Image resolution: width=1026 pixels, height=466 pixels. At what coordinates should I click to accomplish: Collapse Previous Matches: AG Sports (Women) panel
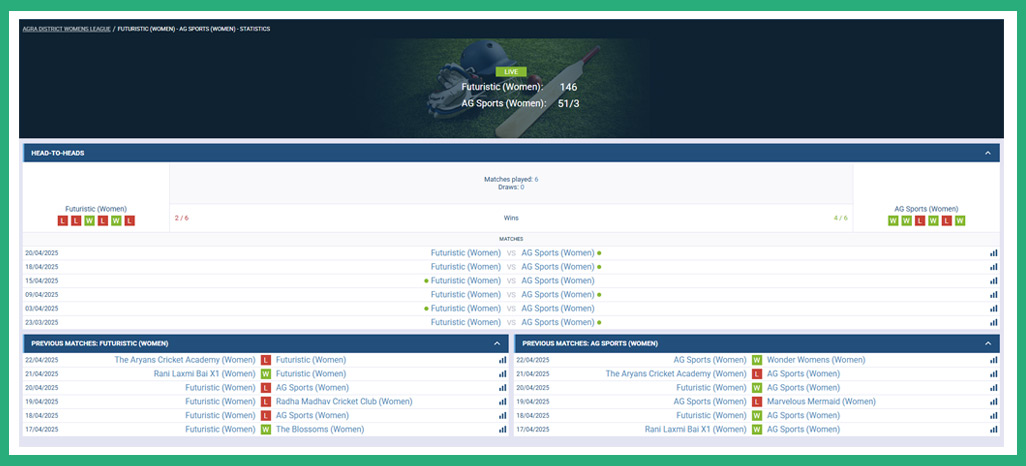pyautogui.click(x=988, y=343)
